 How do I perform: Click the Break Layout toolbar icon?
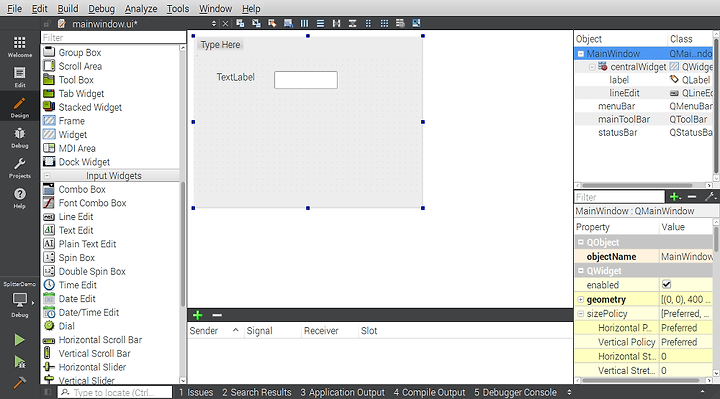tap(400, 23)
